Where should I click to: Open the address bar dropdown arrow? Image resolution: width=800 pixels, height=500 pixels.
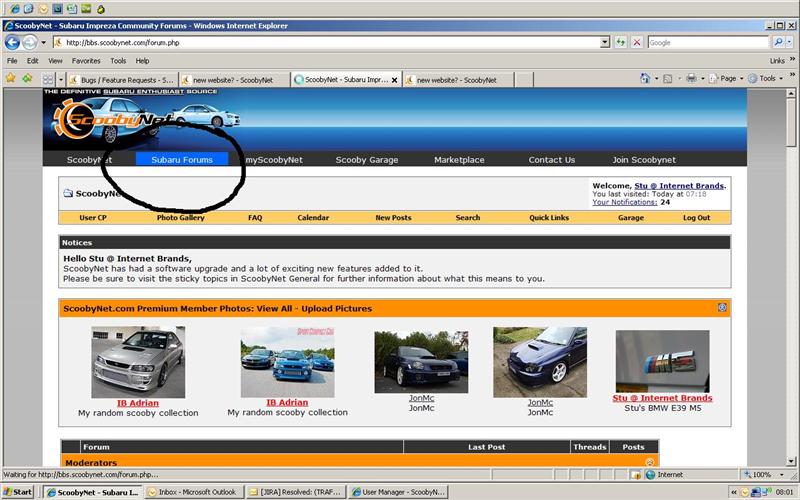pos(605,42)
